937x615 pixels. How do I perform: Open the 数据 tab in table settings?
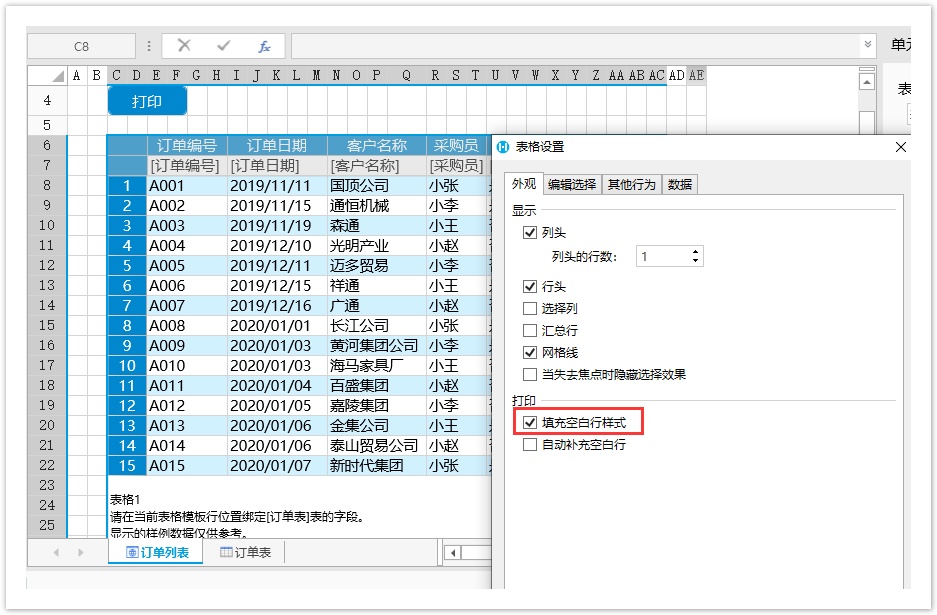(680, 184)
